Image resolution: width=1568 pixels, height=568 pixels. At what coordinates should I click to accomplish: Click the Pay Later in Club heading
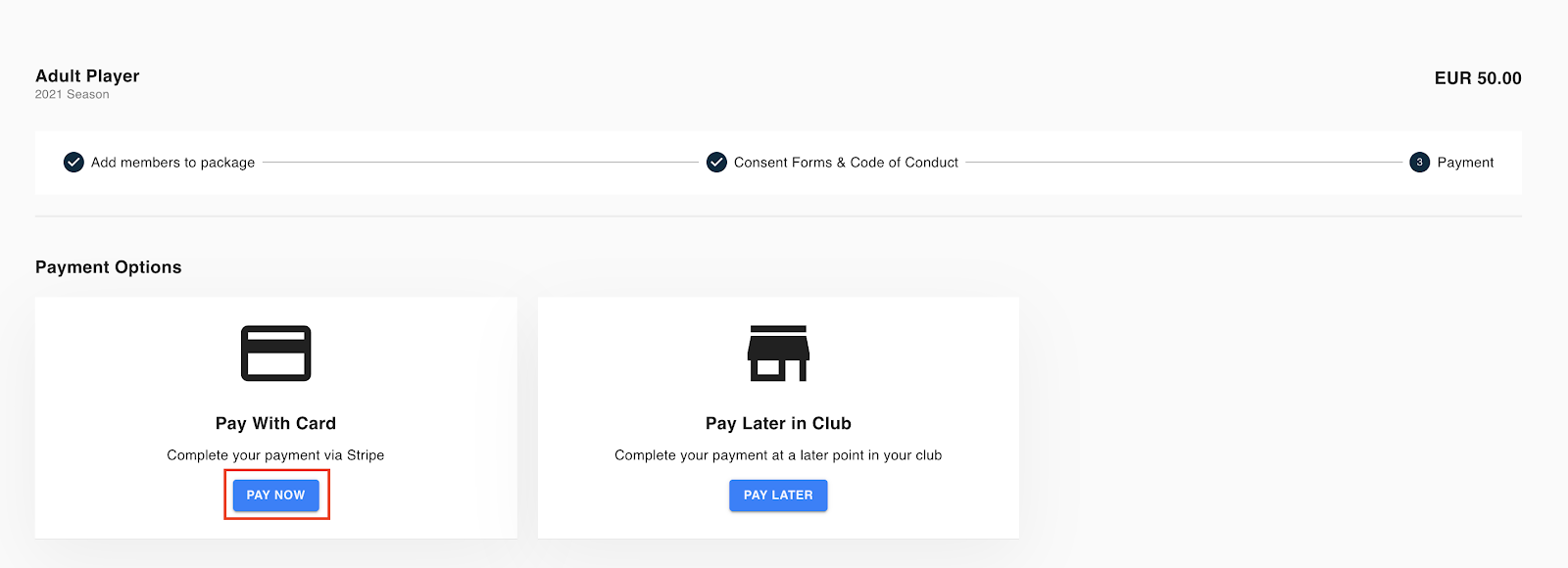click(x=778, y=423)
